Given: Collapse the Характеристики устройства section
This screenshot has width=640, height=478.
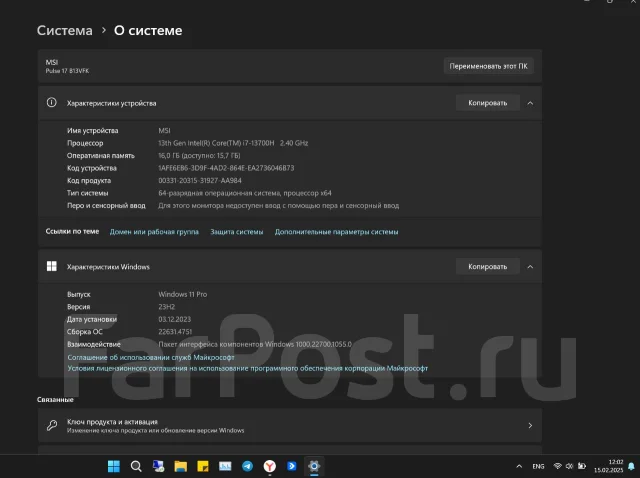Looking at the screenshot, I should (x=530, y=103).
